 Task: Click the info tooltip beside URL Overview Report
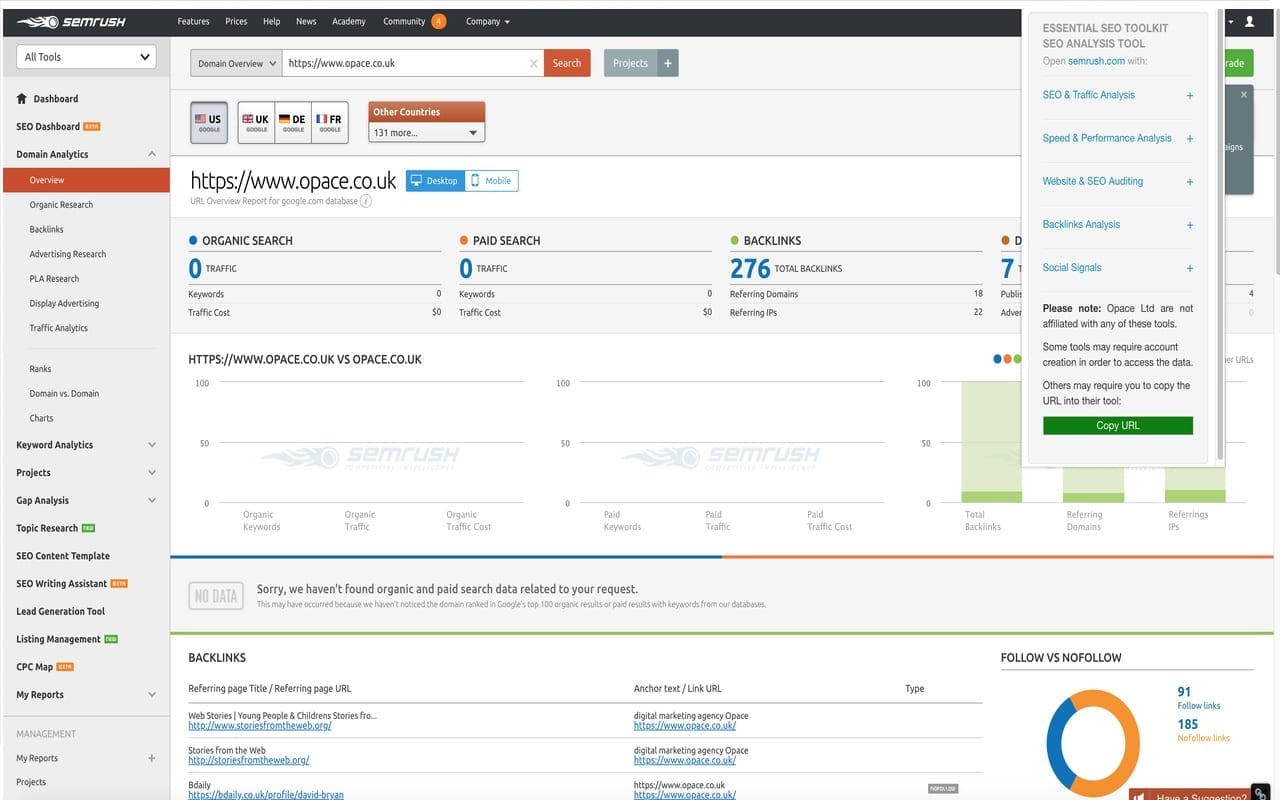point(367,200)
